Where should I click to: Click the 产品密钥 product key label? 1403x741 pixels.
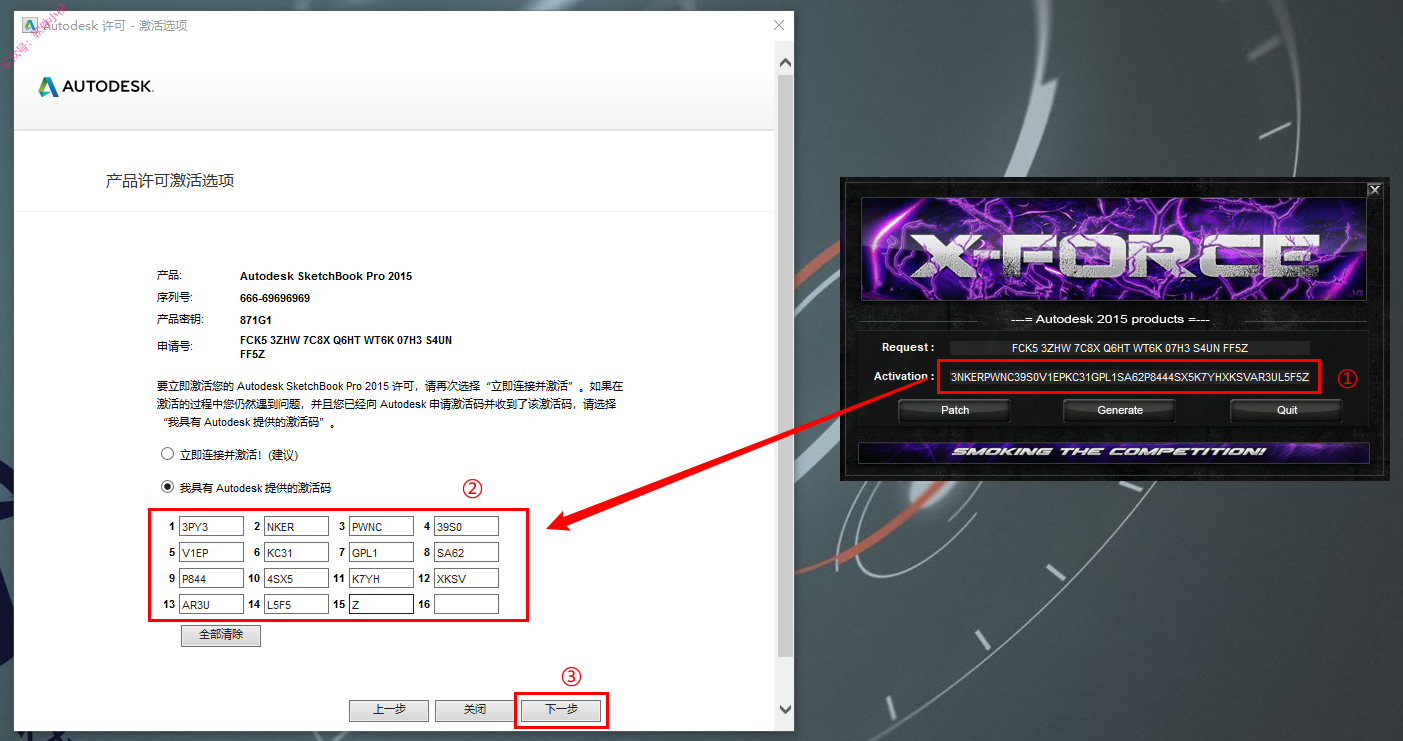[x=179, y=319]
